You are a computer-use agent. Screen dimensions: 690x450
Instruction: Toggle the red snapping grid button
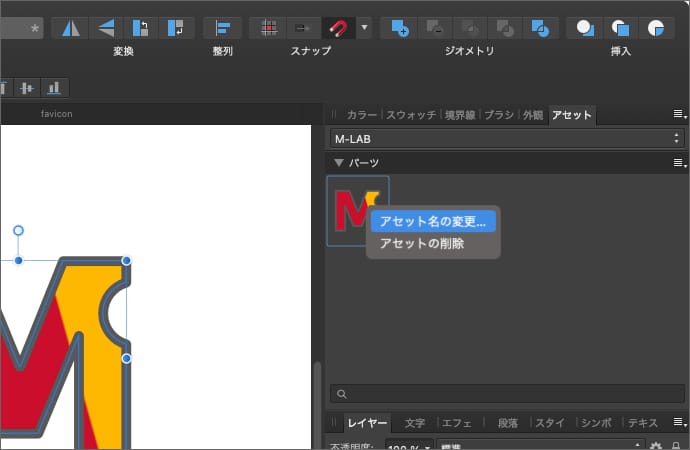[268, 28]
